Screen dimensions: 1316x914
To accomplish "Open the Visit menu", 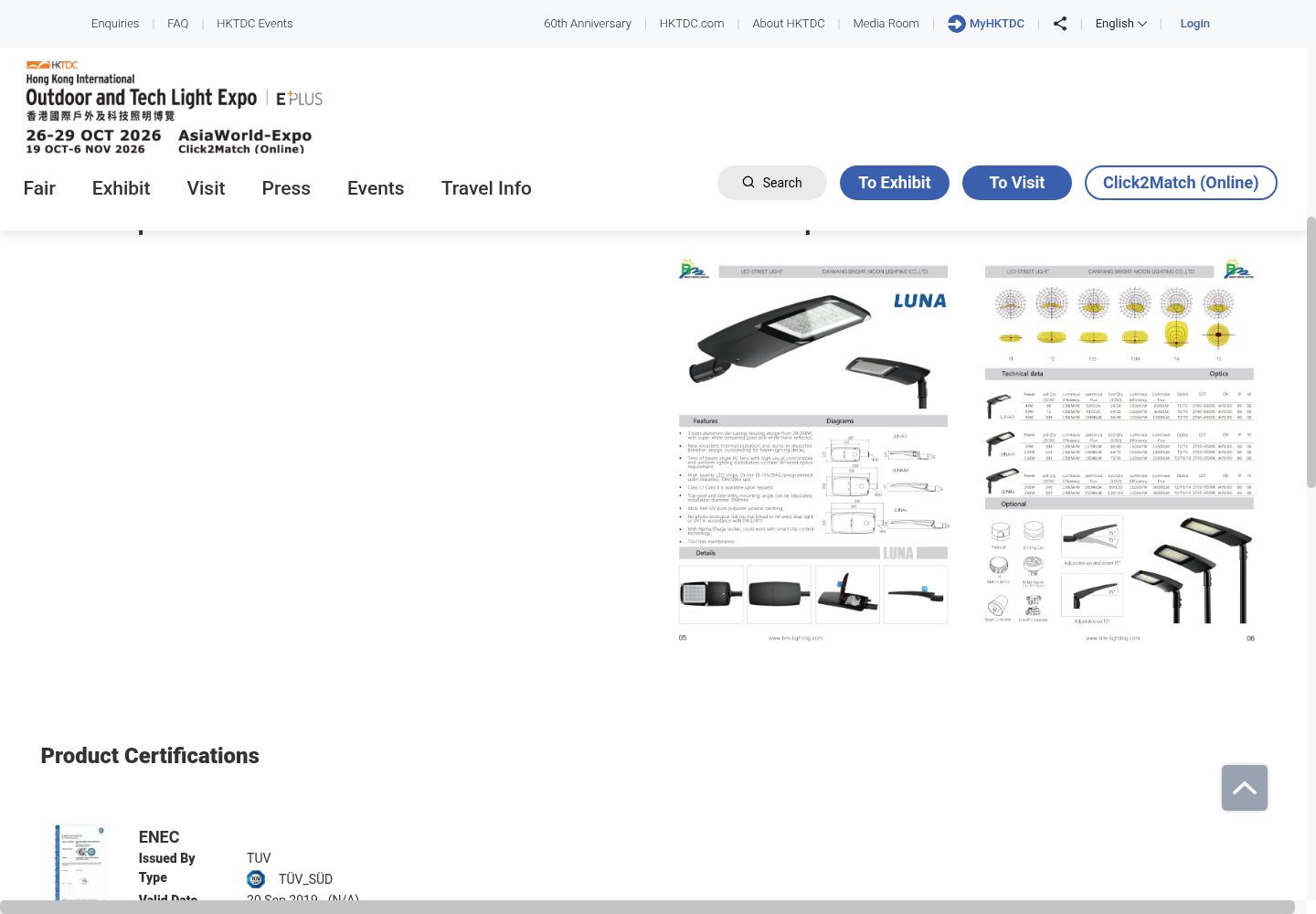I will pyautogui.click(x=206, y=188).
